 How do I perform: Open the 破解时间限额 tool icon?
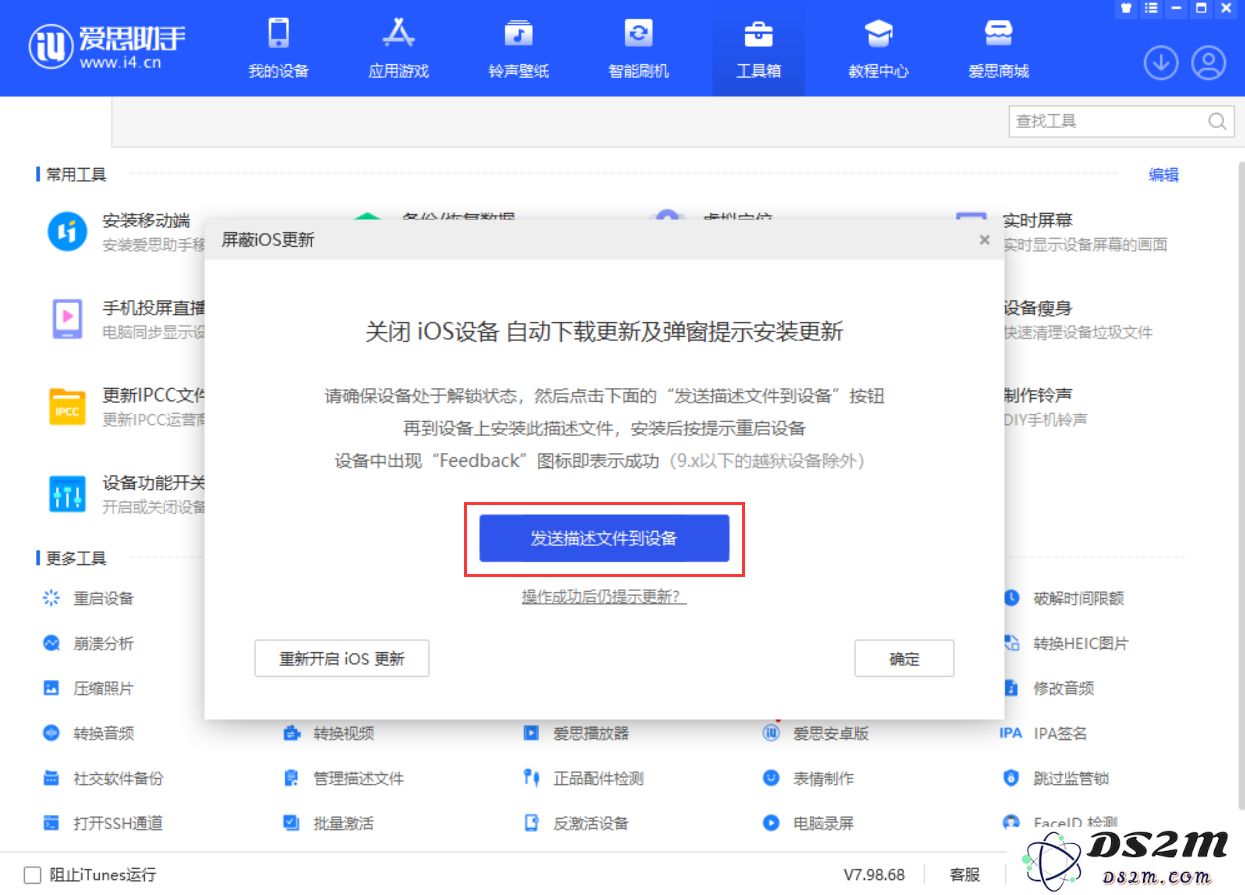pyautogui.click(x=1011, y=598)
